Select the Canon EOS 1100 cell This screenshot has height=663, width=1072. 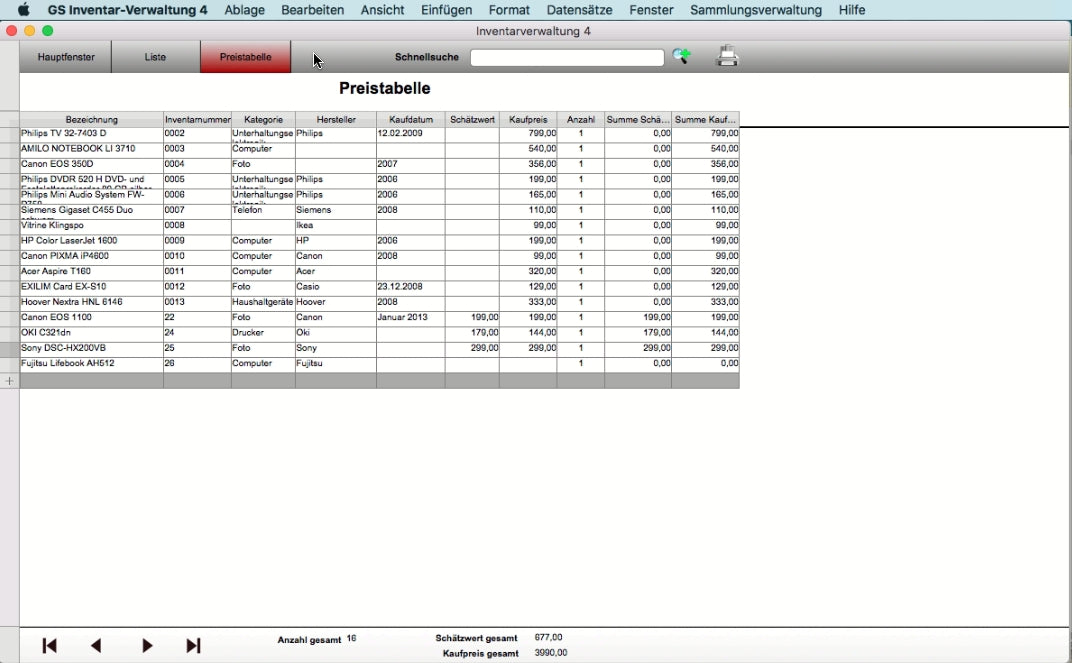[x=92, y=318]
